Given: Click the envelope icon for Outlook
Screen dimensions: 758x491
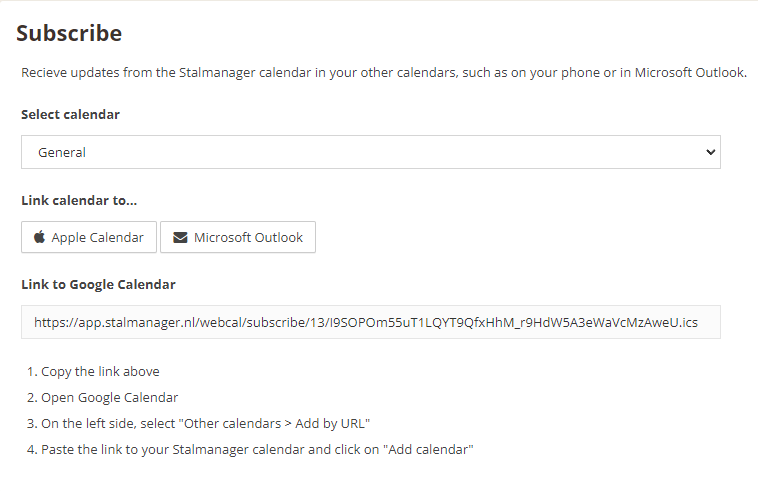Looking at the screenshot, I should tap(180, 237).
